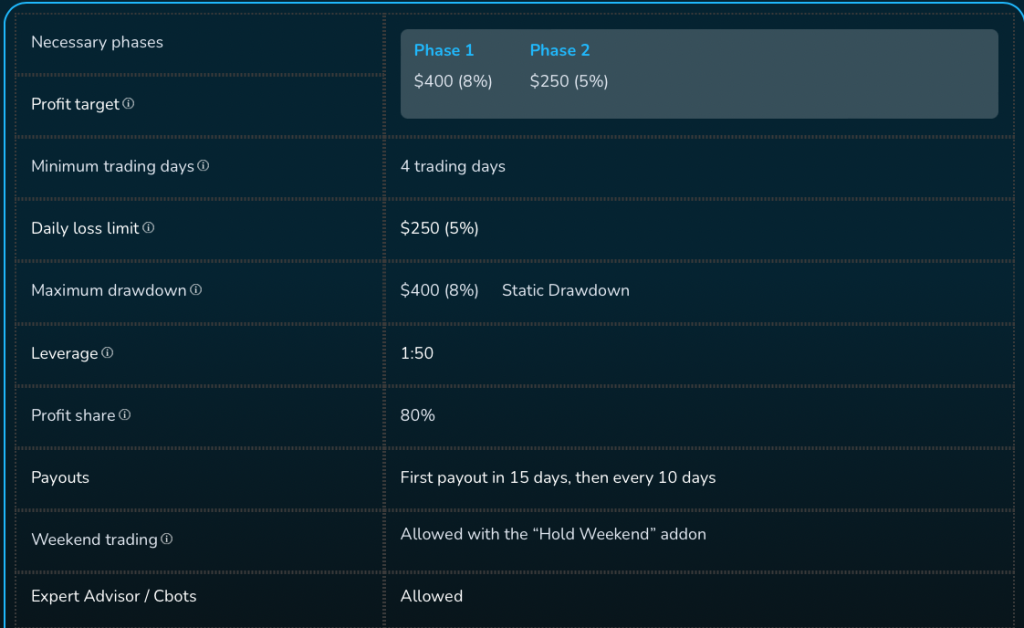Viewport: 1024px width, 628px height.
Task: Click the info icon beside Profit target
Action: click(x=129, y=104)
